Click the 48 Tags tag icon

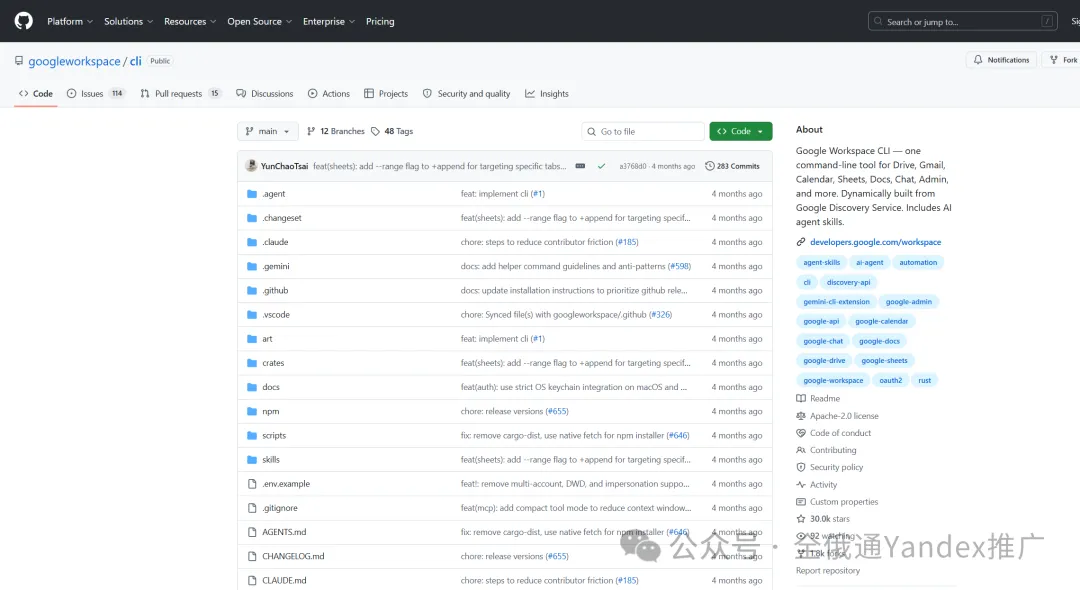(375, 131)
